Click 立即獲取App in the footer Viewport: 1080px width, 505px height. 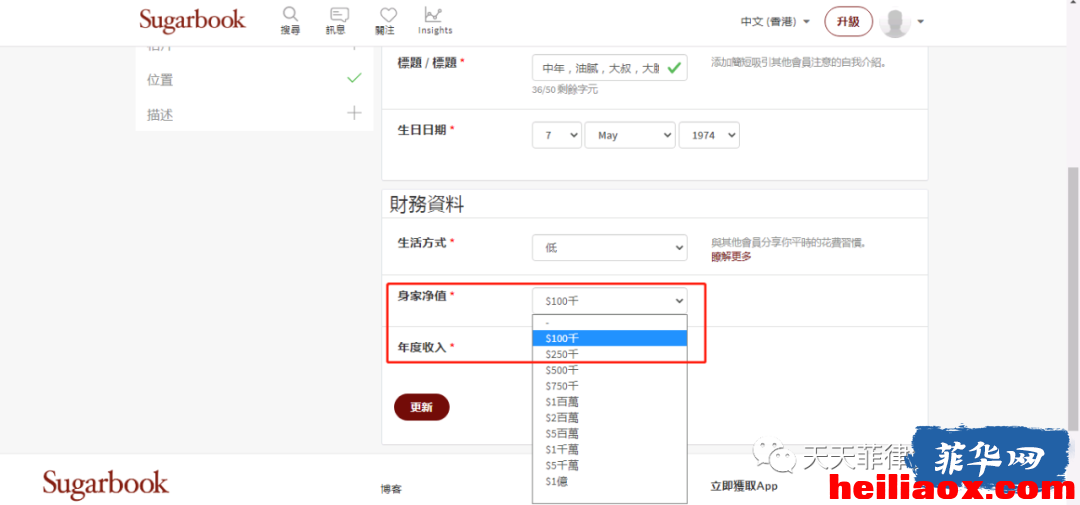point(744,486)
